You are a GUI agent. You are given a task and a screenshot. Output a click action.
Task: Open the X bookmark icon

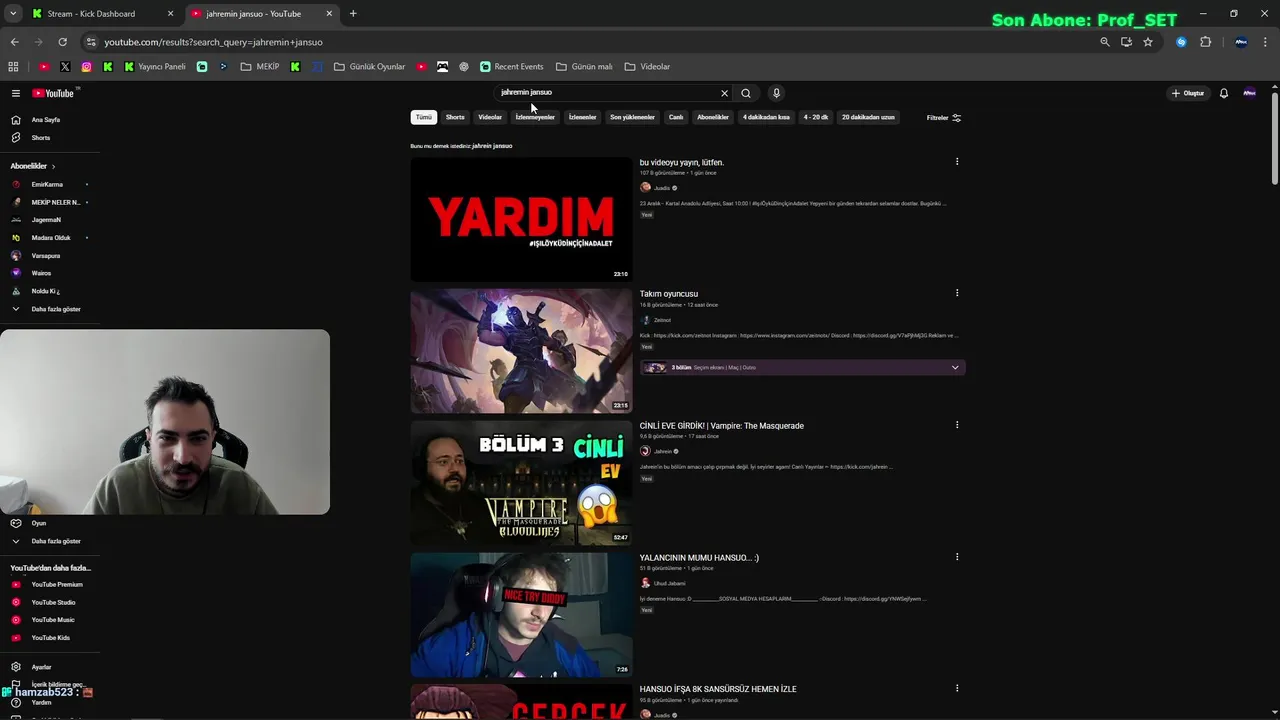[x=65, y=67]
